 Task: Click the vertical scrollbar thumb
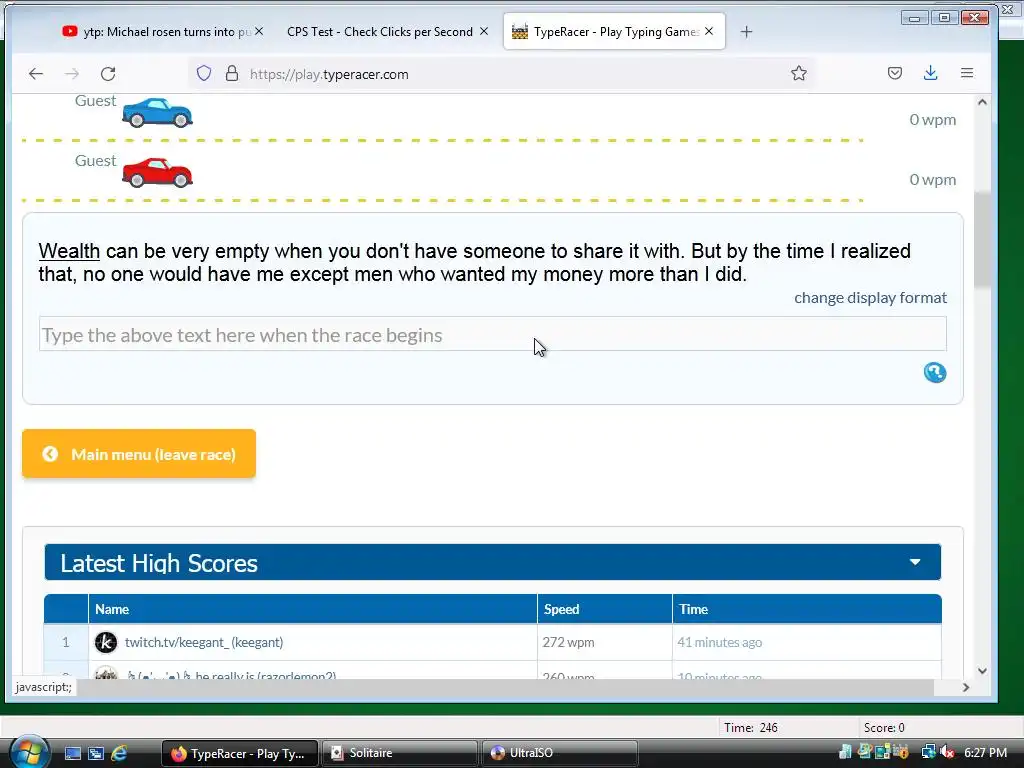[x=982, y=239]
